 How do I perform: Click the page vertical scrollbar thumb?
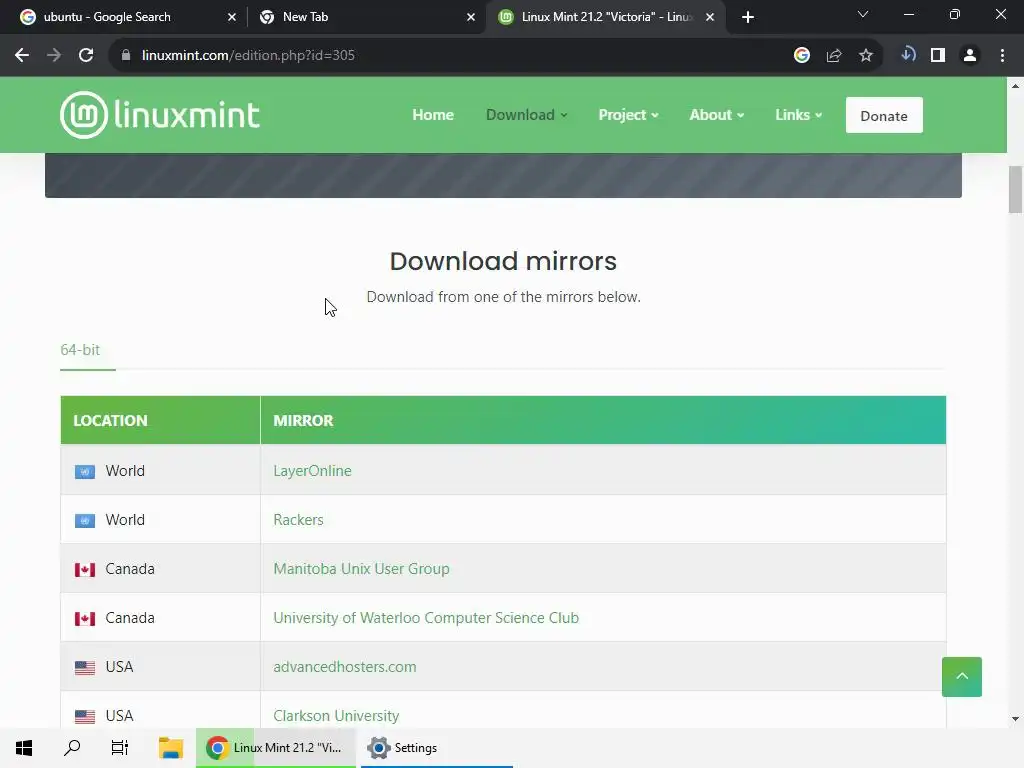pyautogui.click(x=1015, y=189)
